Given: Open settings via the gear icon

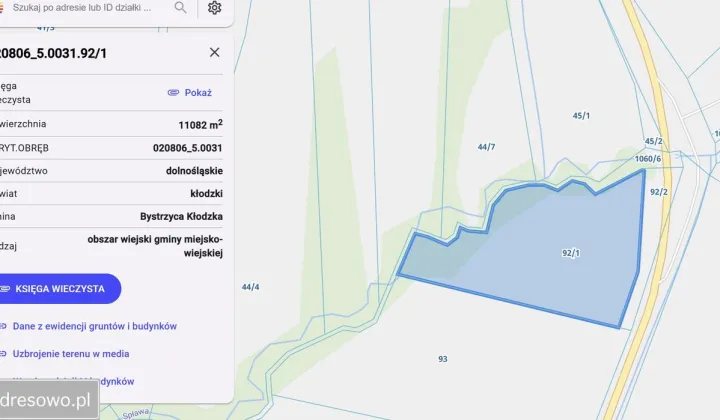Looking at the screenshot, I should pyautogui.click(x=214, y=7).
